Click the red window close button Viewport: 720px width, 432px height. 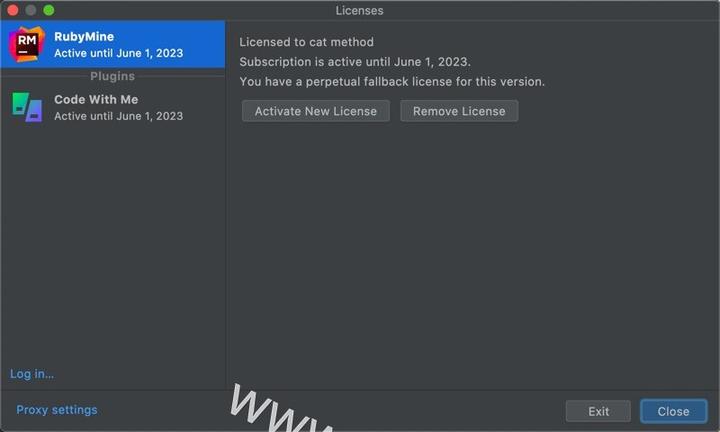13,10
